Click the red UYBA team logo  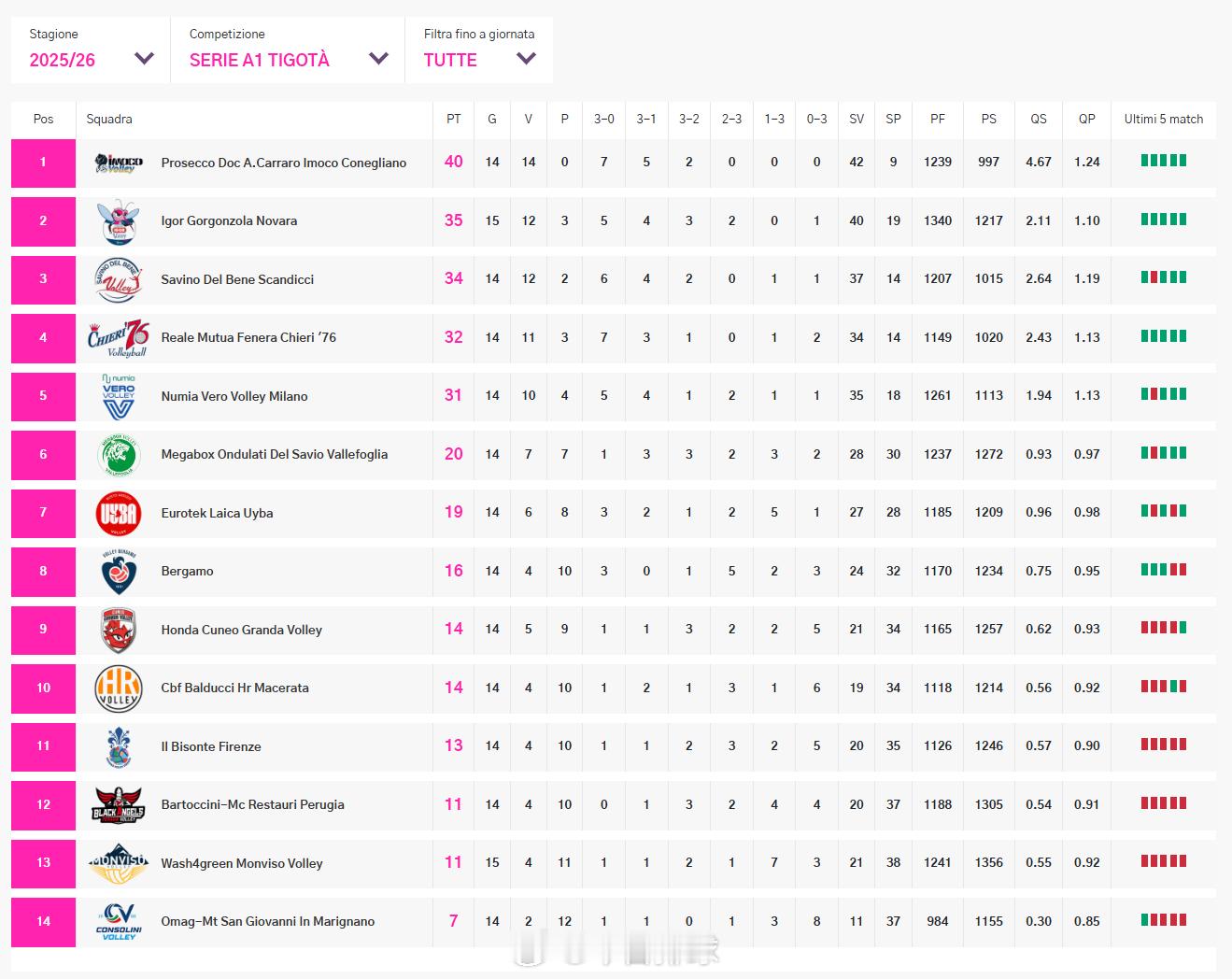[x=119, y=513]
